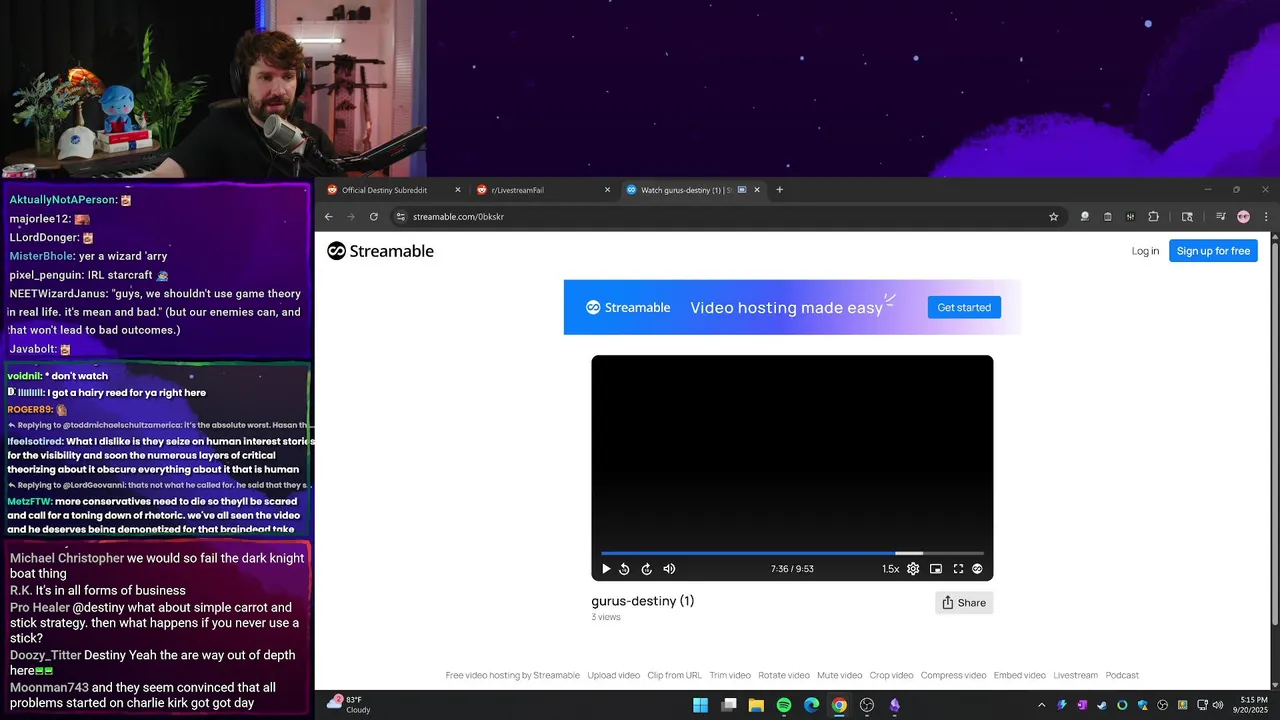Image resolution: width=1280 pixels, height=720 pixels.
Task: Open Chrome three-dot menu
Action: [1266, 216]
